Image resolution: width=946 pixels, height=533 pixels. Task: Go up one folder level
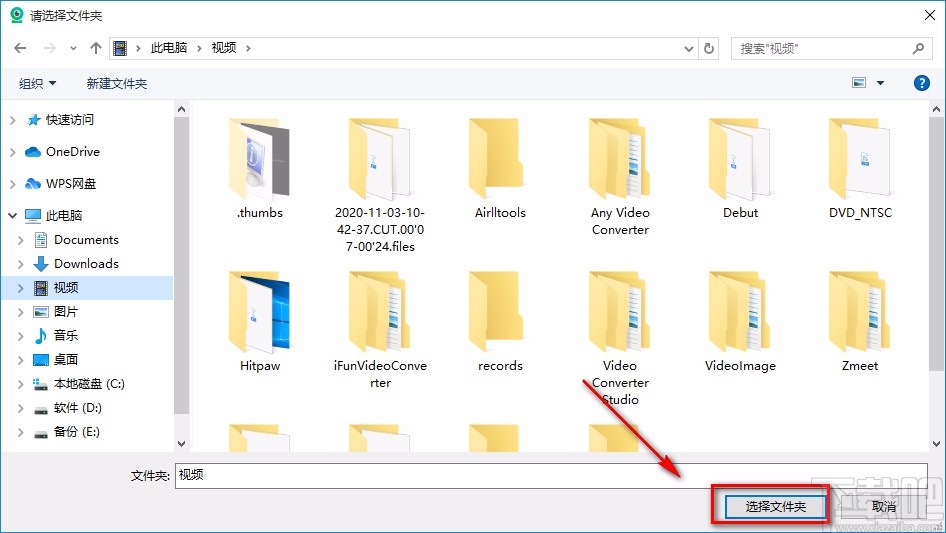click(95, 48)
